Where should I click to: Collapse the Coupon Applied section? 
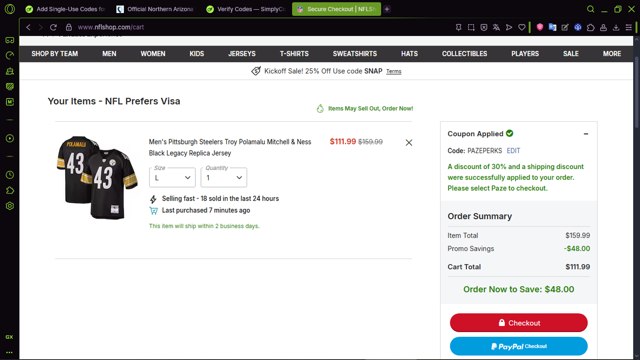586,134
